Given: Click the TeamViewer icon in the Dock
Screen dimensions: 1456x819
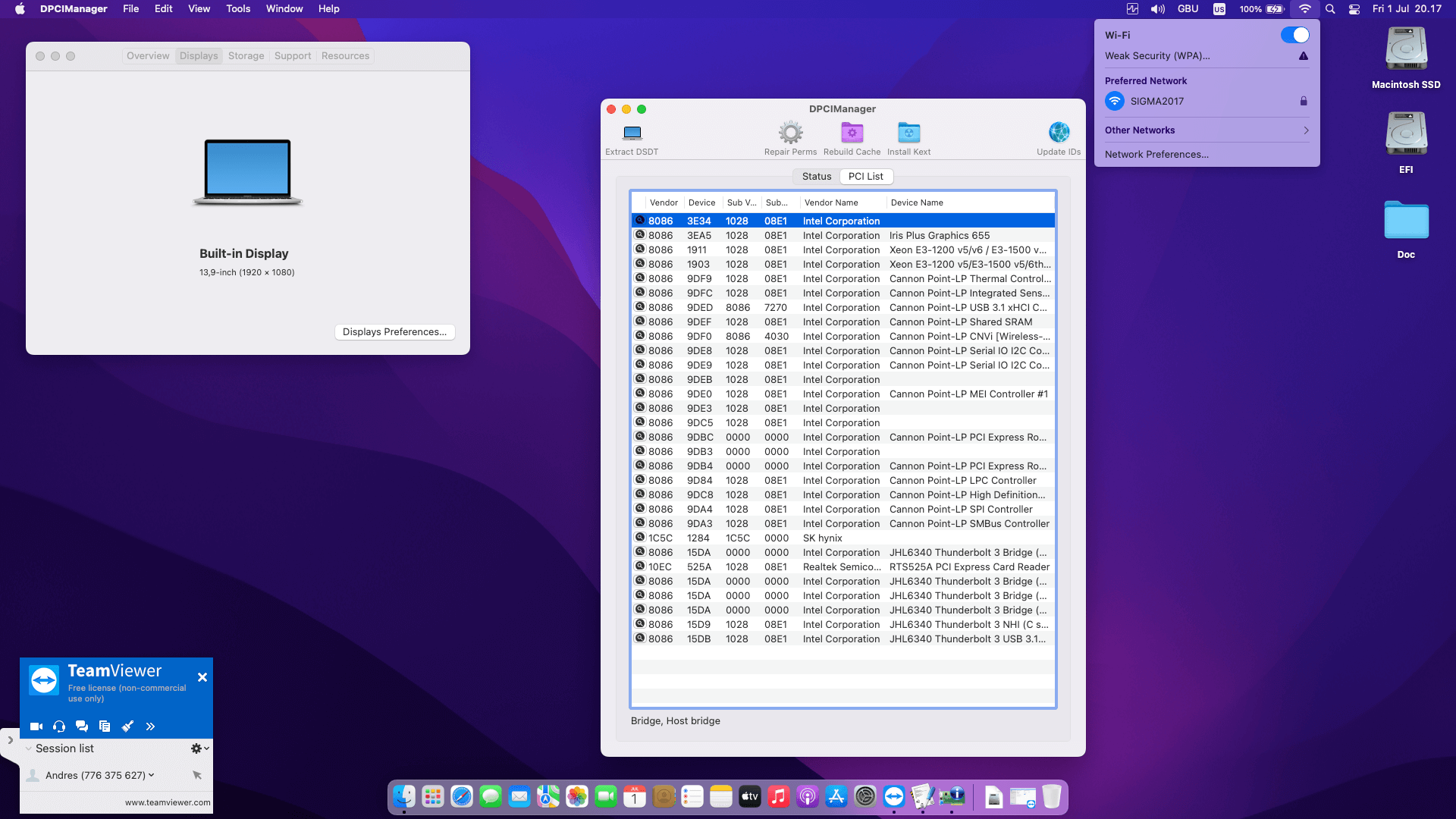Looking at the screenshot, I should coord(894,797).
